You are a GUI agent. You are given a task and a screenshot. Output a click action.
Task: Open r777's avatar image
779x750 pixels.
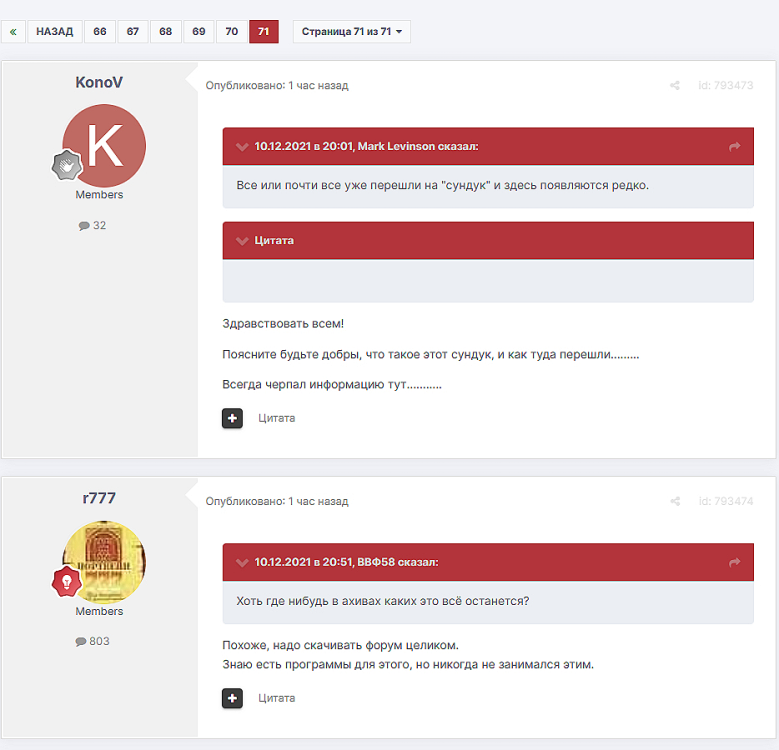click(105, 561)
